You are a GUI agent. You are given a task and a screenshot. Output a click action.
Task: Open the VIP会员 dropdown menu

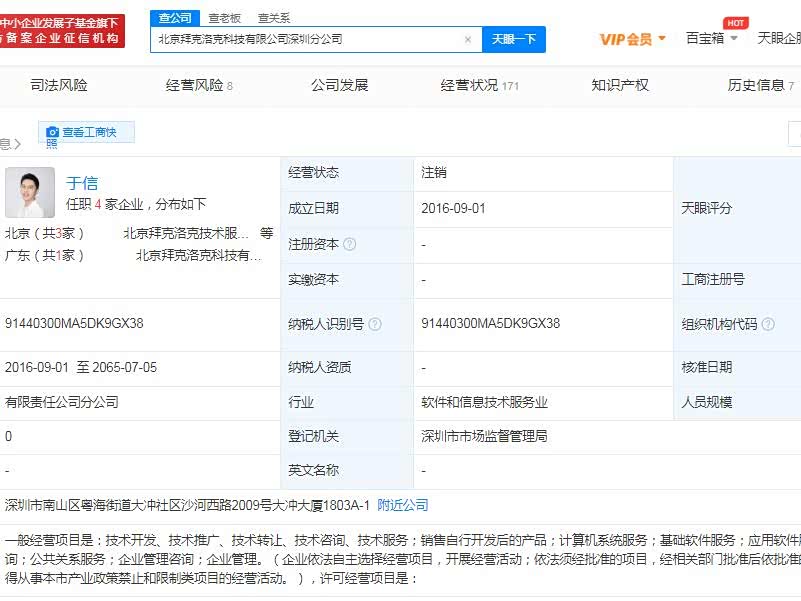632,39
